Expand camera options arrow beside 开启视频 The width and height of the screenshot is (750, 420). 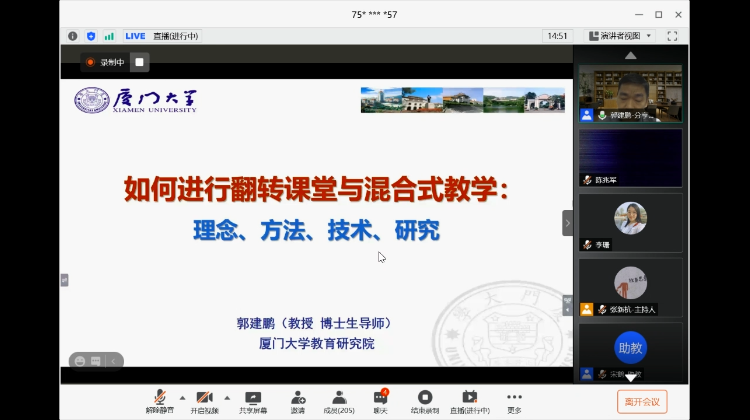click(x=226, y=396)
